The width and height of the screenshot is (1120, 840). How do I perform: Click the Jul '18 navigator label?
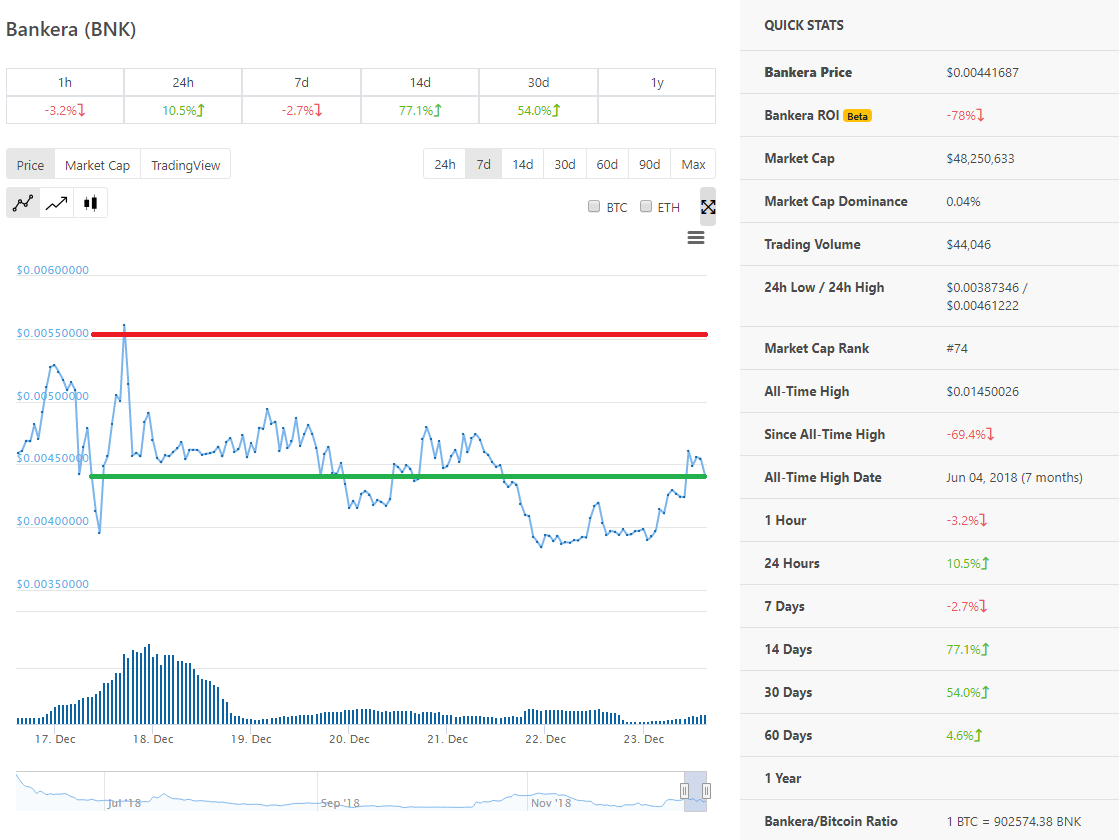pos(124,803)
